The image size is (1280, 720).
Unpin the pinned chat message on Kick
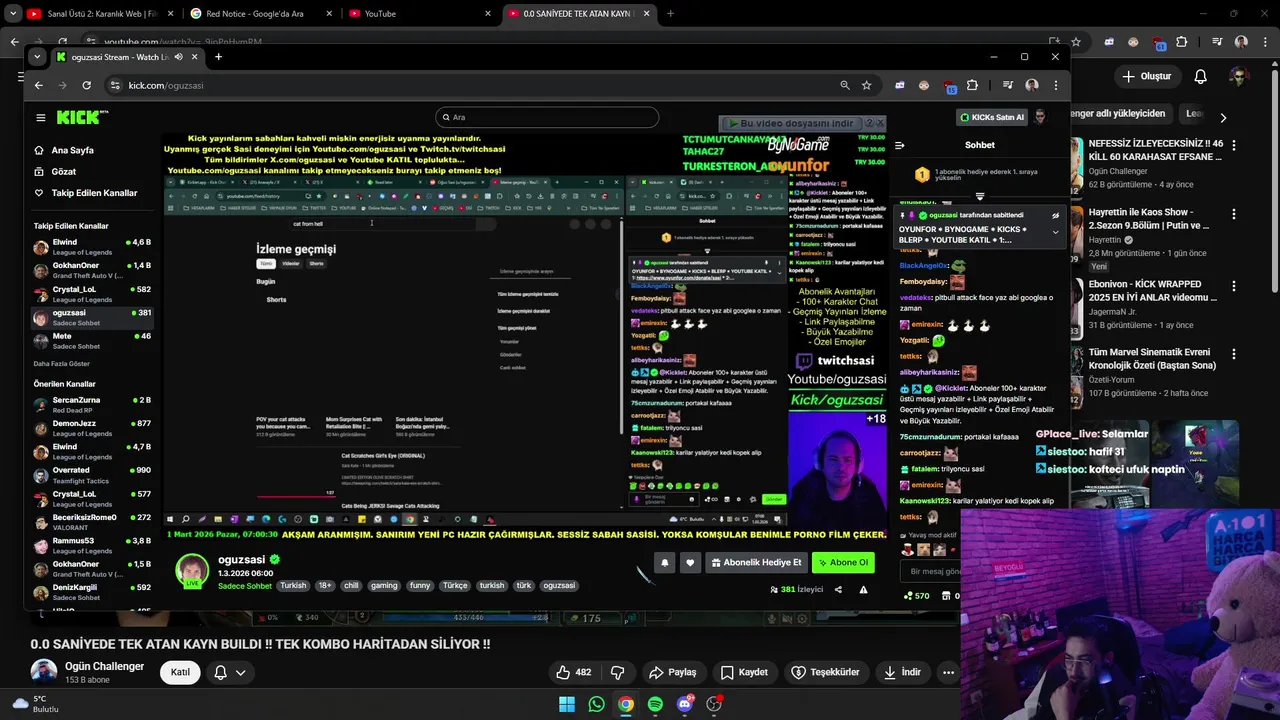[x=1055, y=215]
